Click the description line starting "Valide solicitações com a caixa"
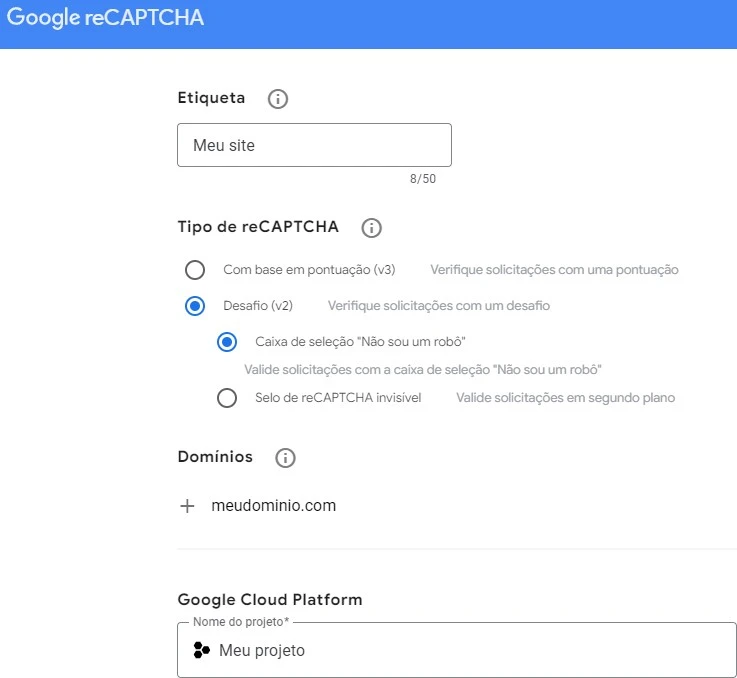 tap(423, 370)
